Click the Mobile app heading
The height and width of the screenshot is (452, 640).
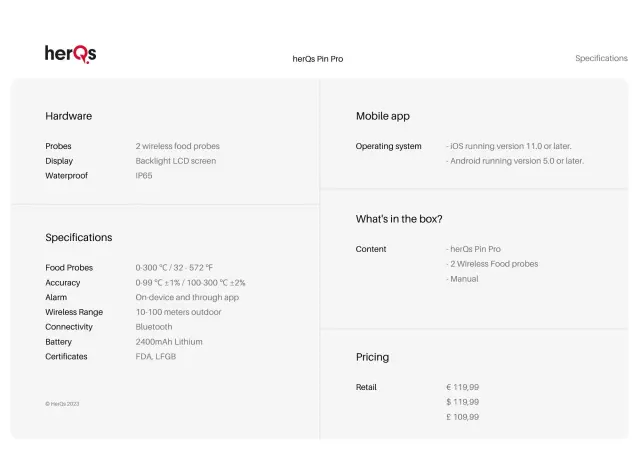383,116
